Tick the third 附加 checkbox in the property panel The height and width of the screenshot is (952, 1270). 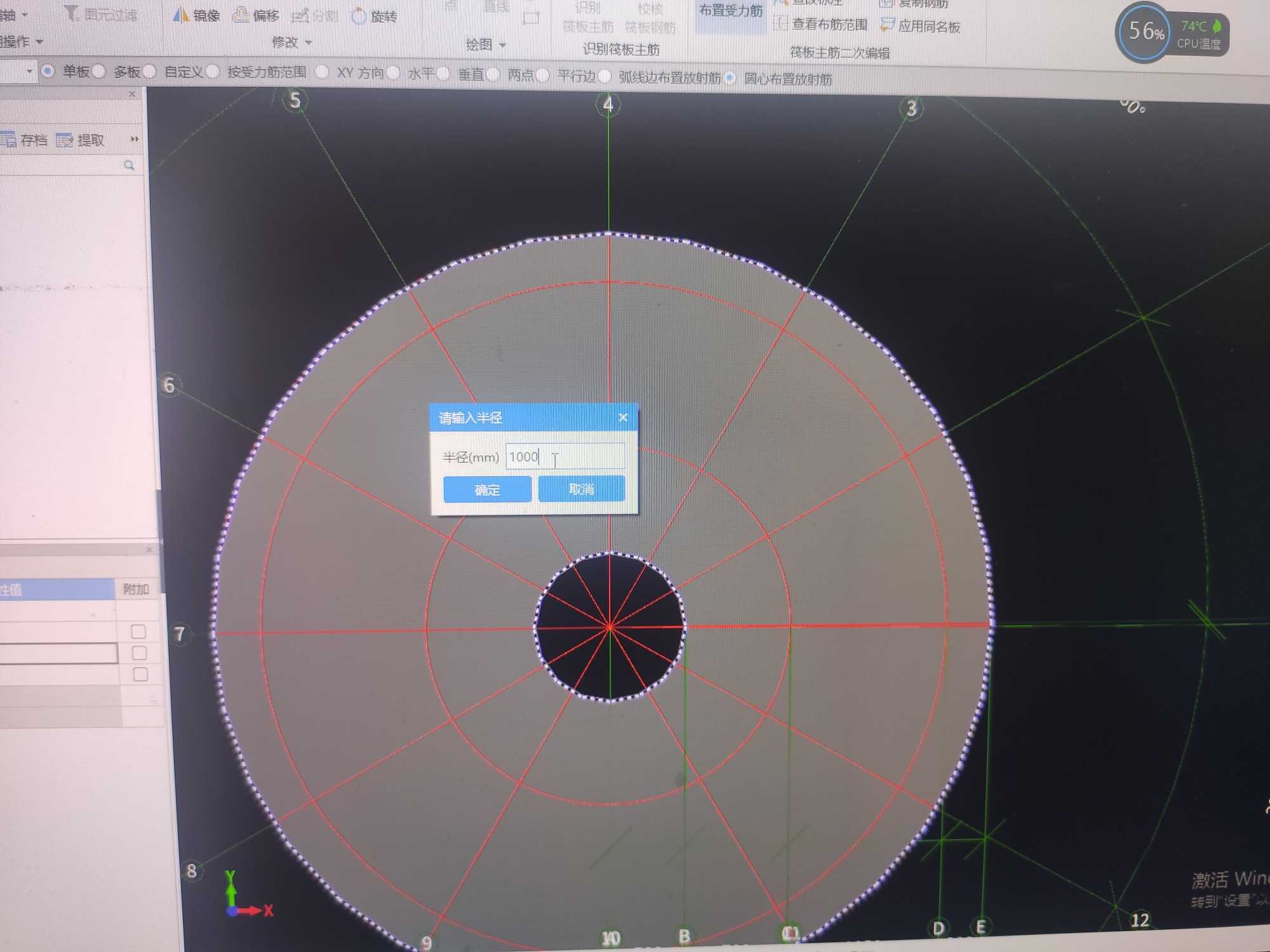[141, 674]
